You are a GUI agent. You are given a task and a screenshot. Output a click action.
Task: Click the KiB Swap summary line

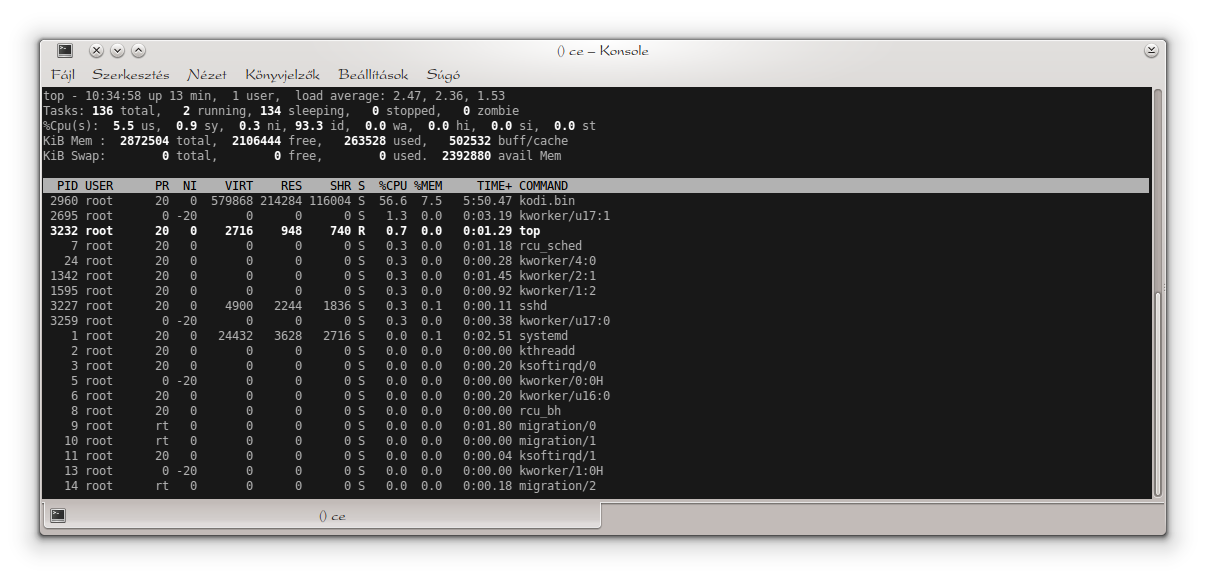(x=302, y=156)
